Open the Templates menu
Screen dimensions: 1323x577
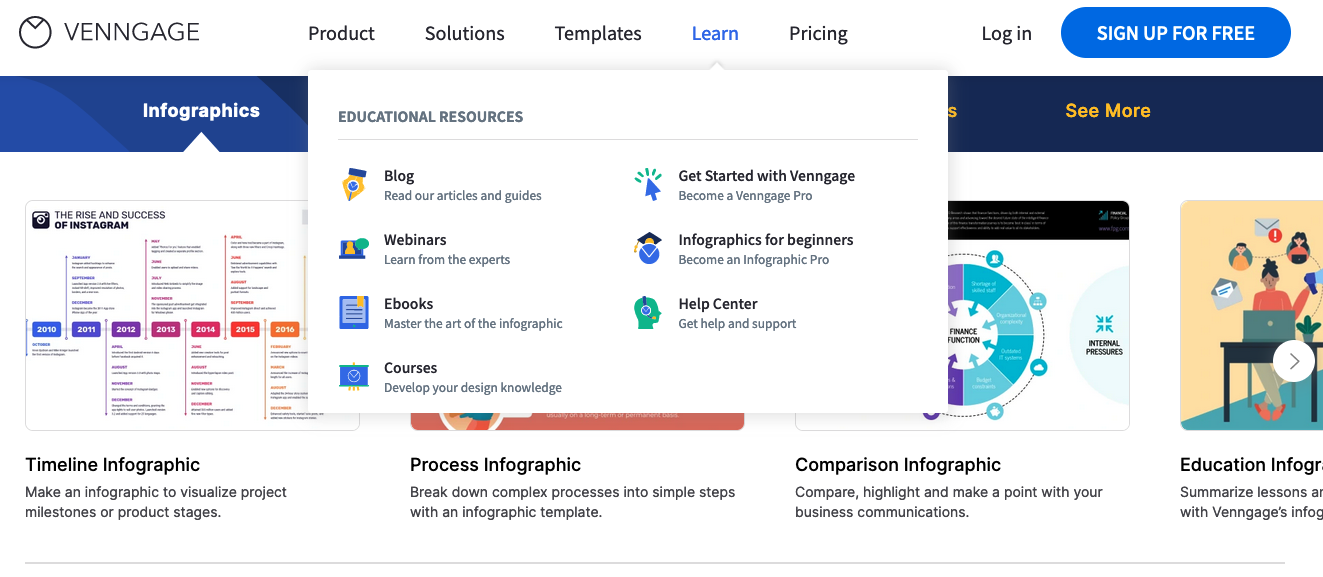[x=598, y=33]
